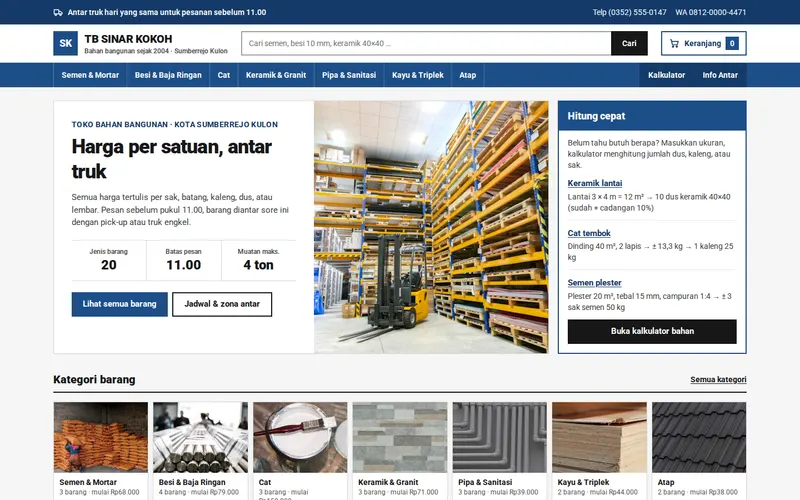Open the Semen & Mortar category thumbnail
Viewport: 800px width, 500px height.
pos(101,437)
